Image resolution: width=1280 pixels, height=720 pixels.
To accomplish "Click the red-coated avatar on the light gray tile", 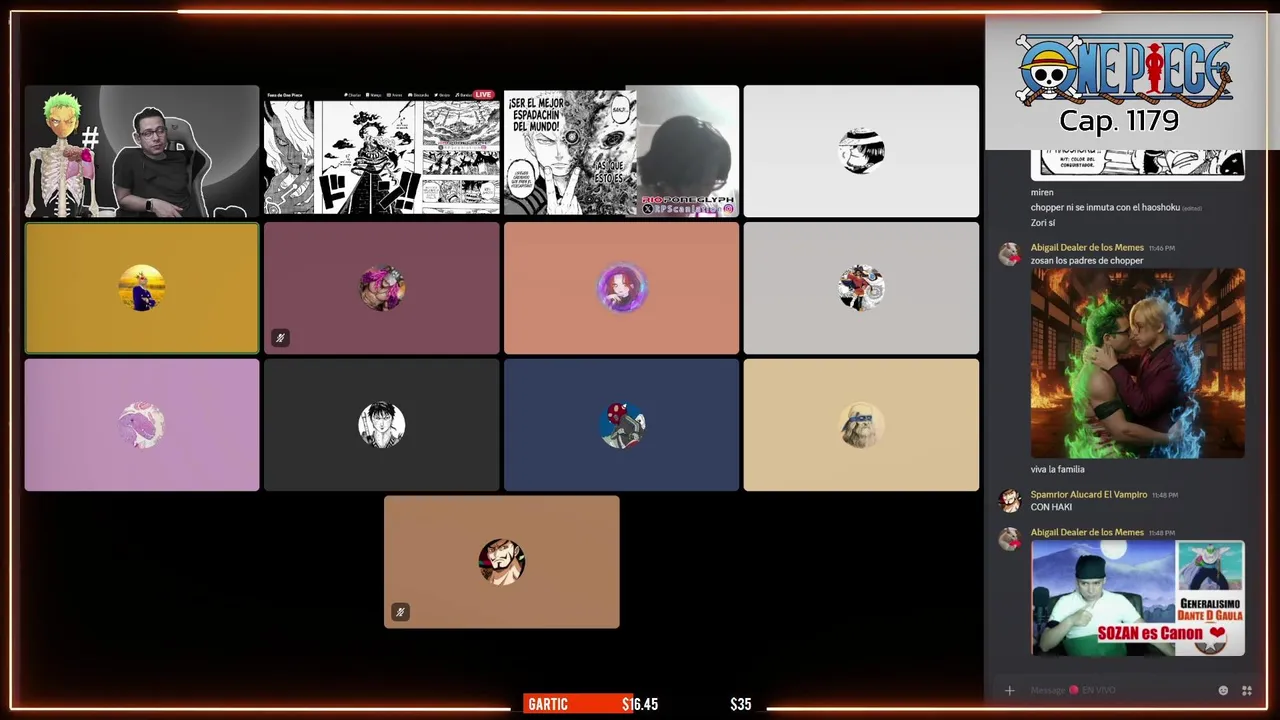I will [861, 288].
